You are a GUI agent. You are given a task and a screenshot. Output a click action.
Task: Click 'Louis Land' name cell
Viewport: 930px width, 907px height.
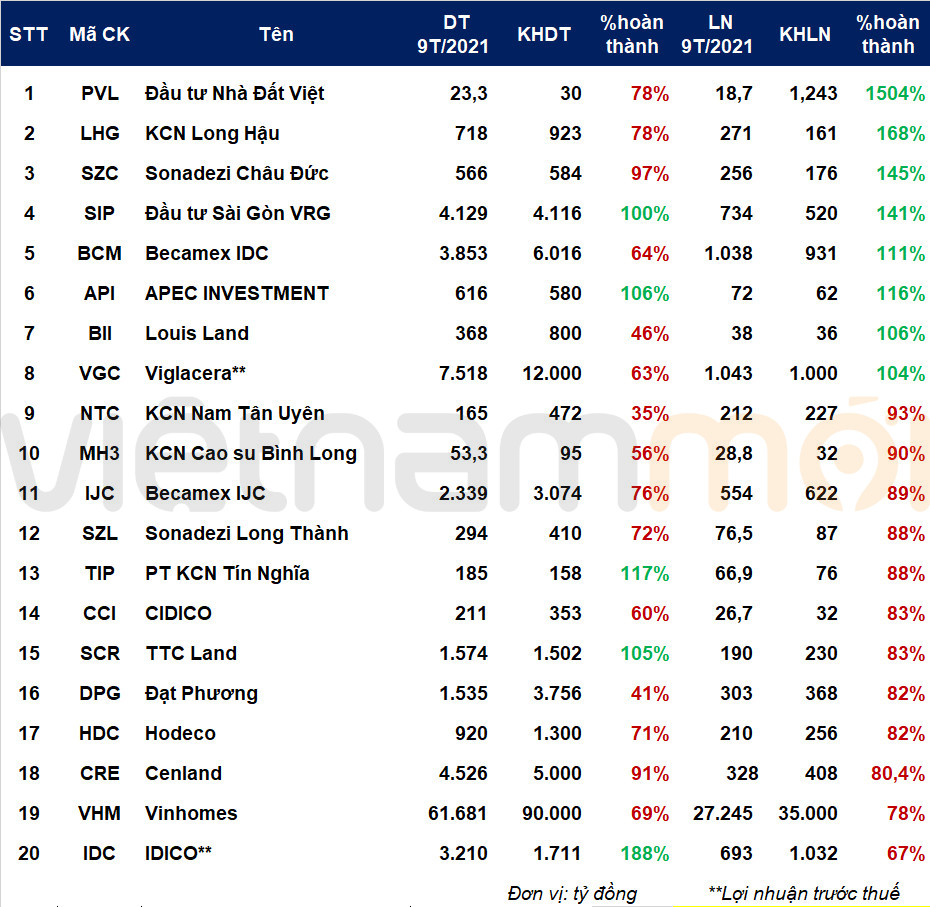pyautogui.click(x=197, y=333)
